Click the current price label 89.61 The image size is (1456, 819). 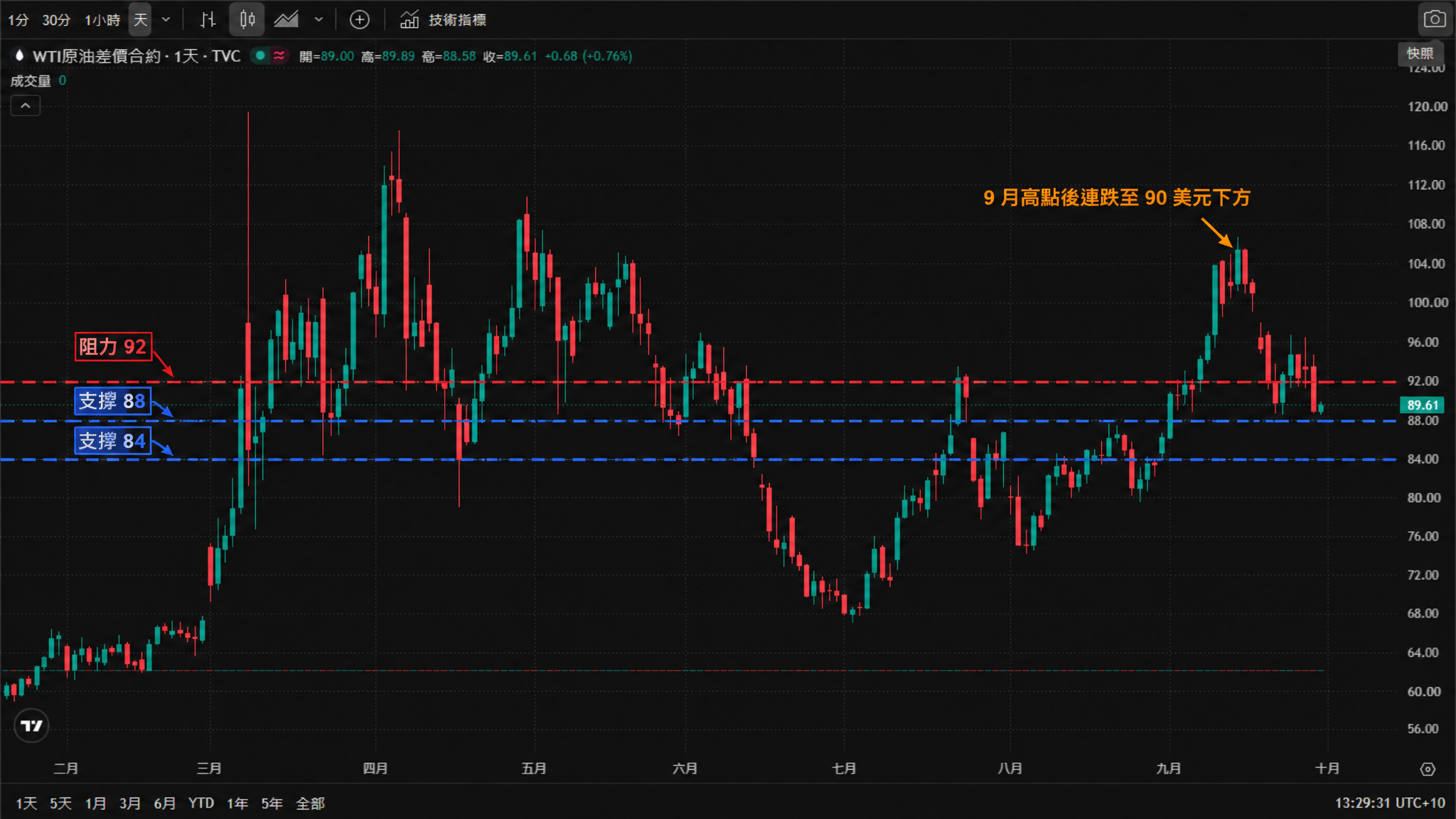coord(1423,405)
